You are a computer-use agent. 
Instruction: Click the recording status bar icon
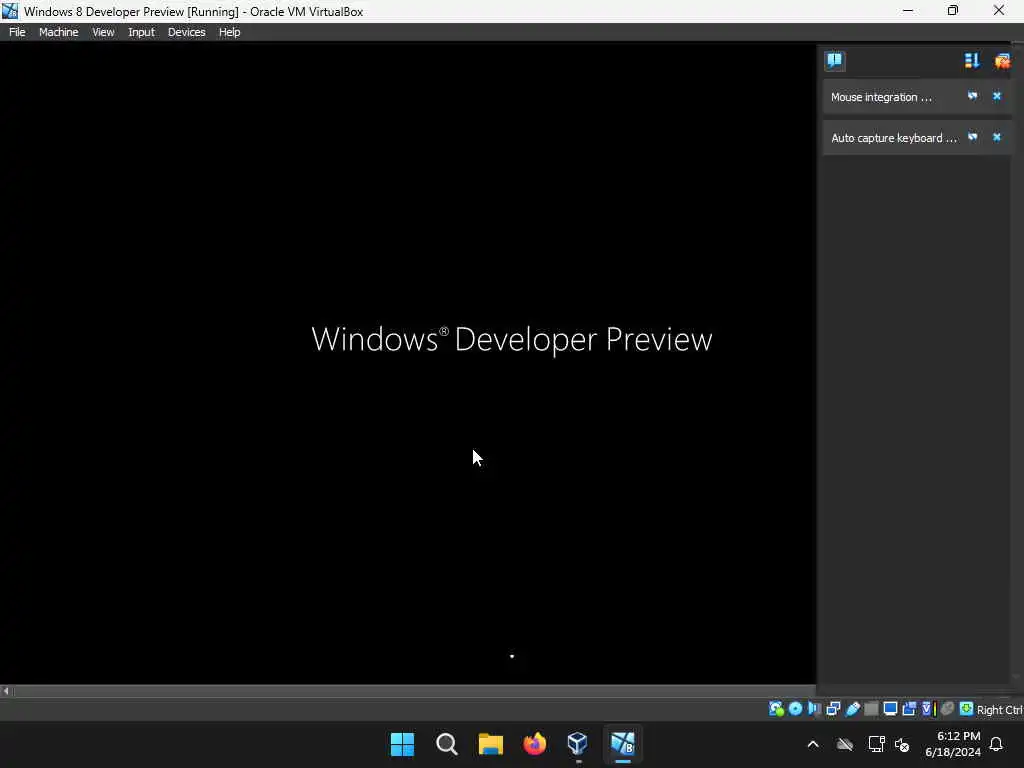coord(909,709)
